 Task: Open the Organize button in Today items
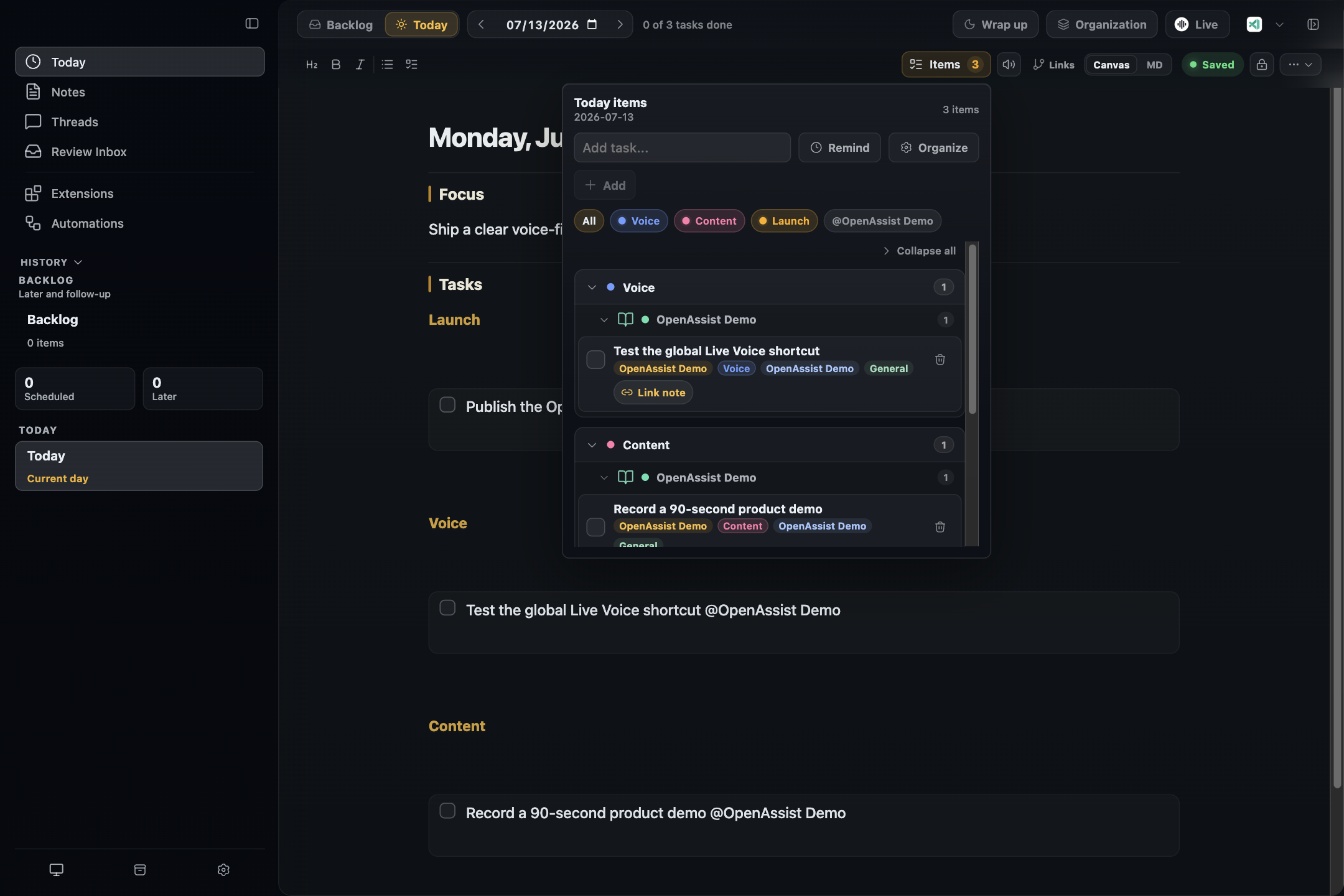coord(933,147)
